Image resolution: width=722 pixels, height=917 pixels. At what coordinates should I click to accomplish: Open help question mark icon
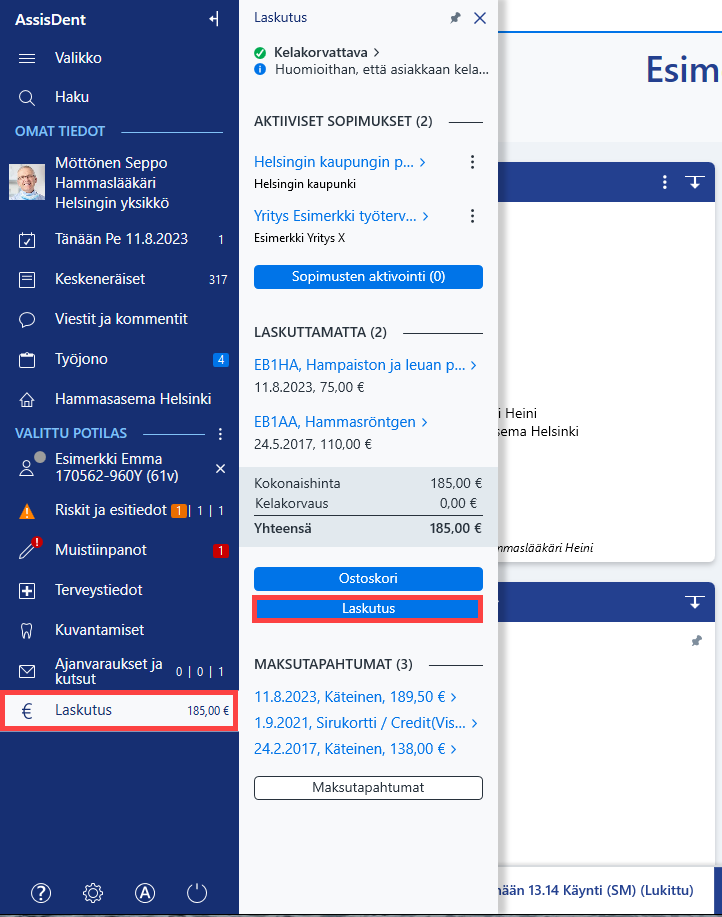41,892
